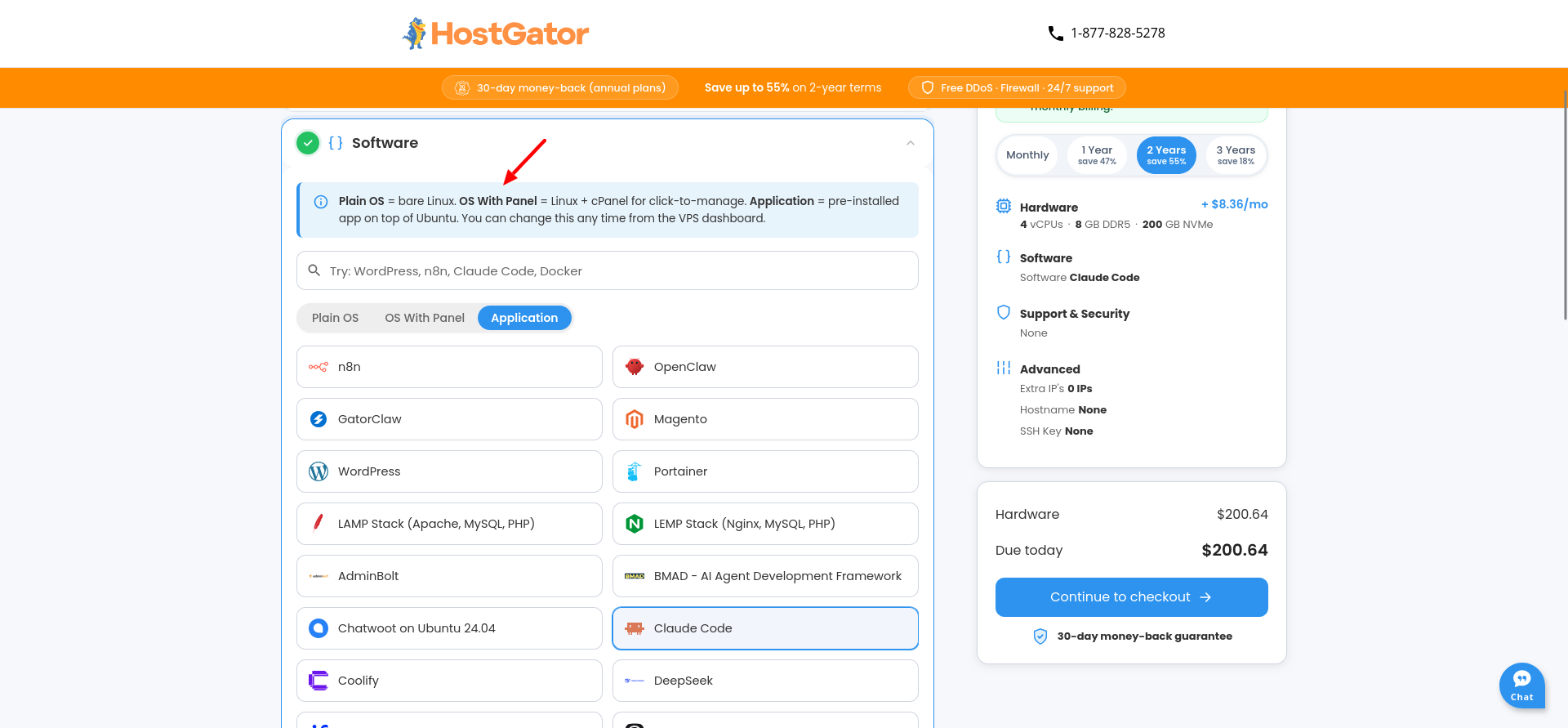
Task: Click the info icon in Plain OS notice
Action: coord(321,202)
